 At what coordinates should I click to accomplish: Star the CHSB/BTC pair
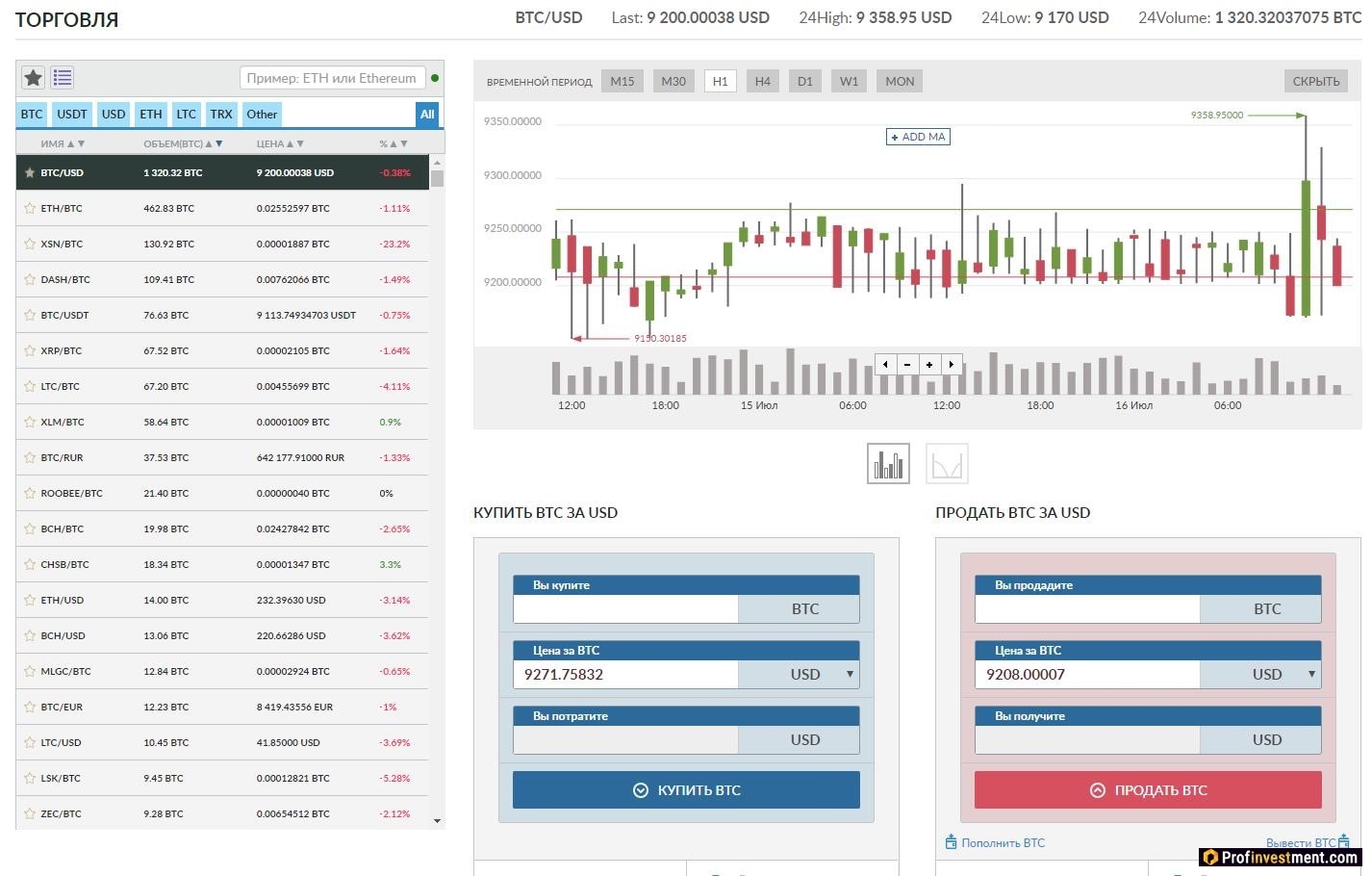pos(30,564)
